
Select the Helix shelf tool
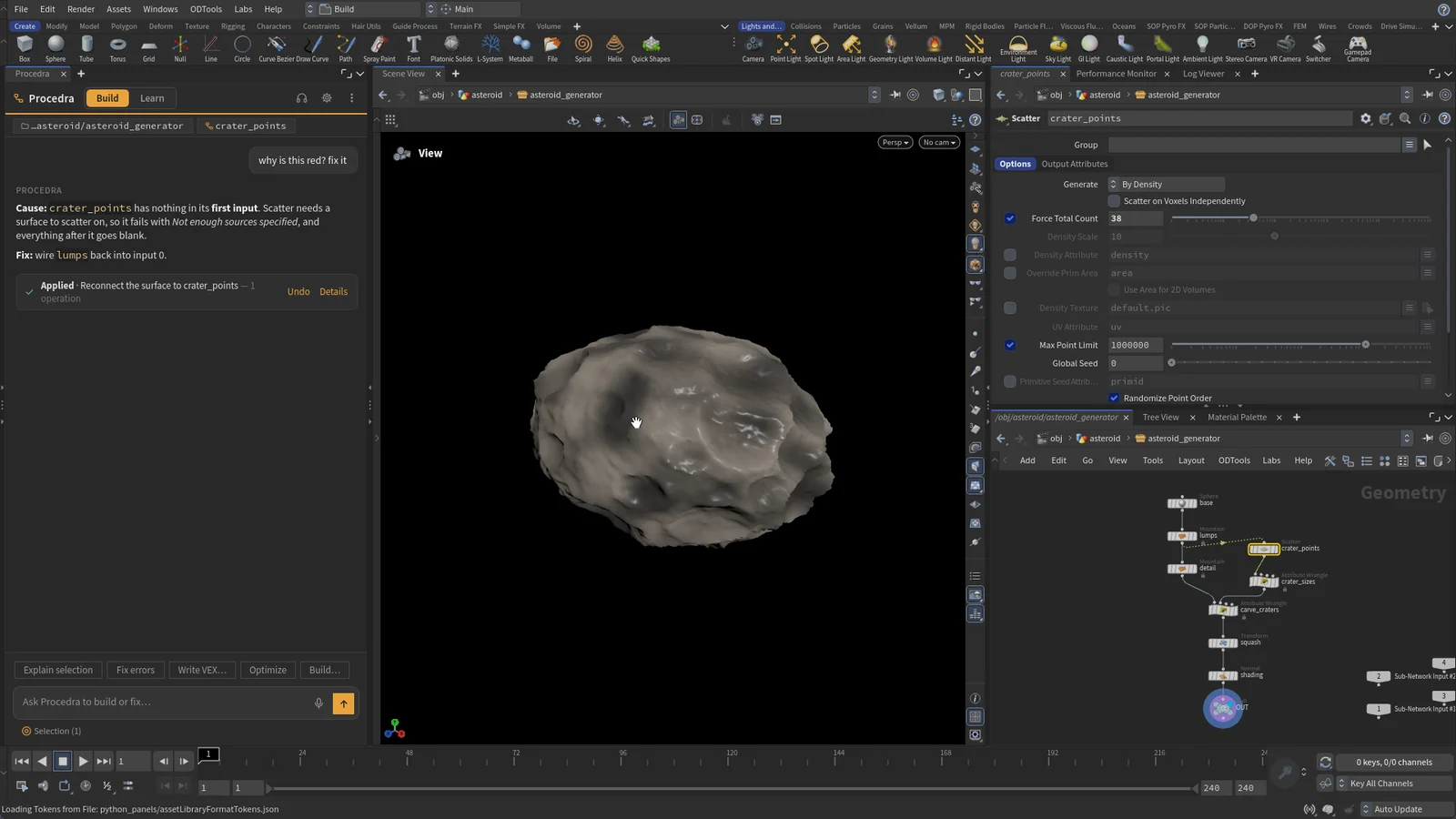pyautogui.click(x=615, y=48)
